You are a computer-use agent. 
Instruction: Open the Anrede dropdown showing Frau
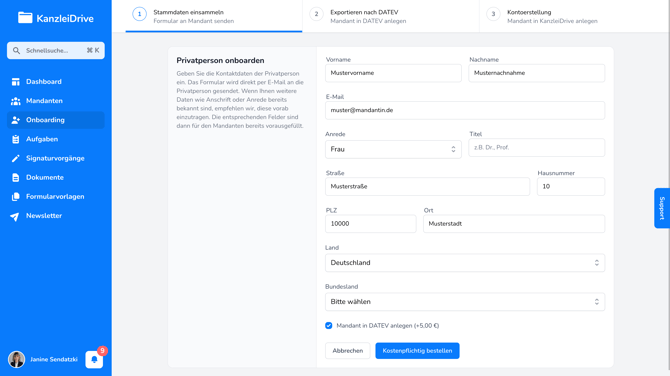tap(393, 149)
